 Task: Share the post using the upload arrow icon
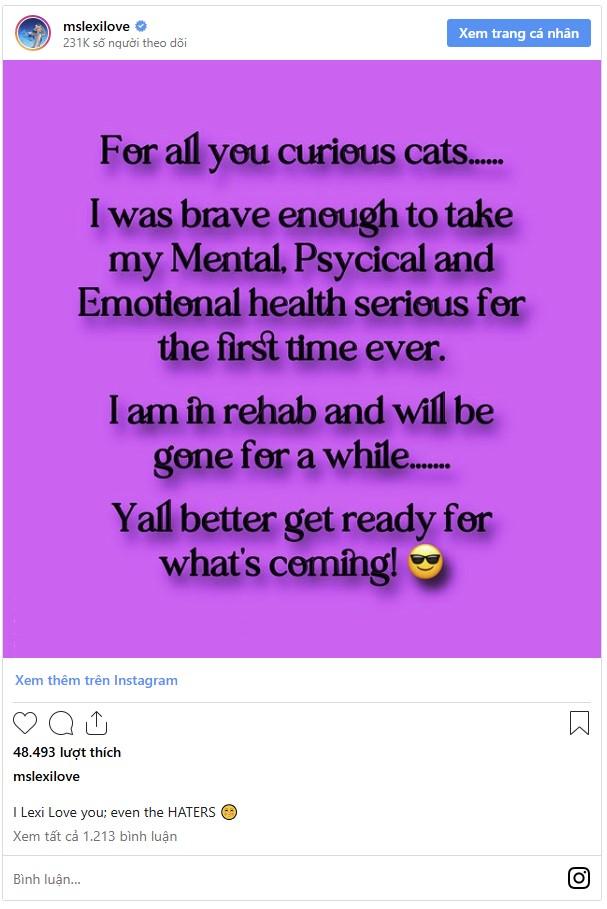coord(96,722)
